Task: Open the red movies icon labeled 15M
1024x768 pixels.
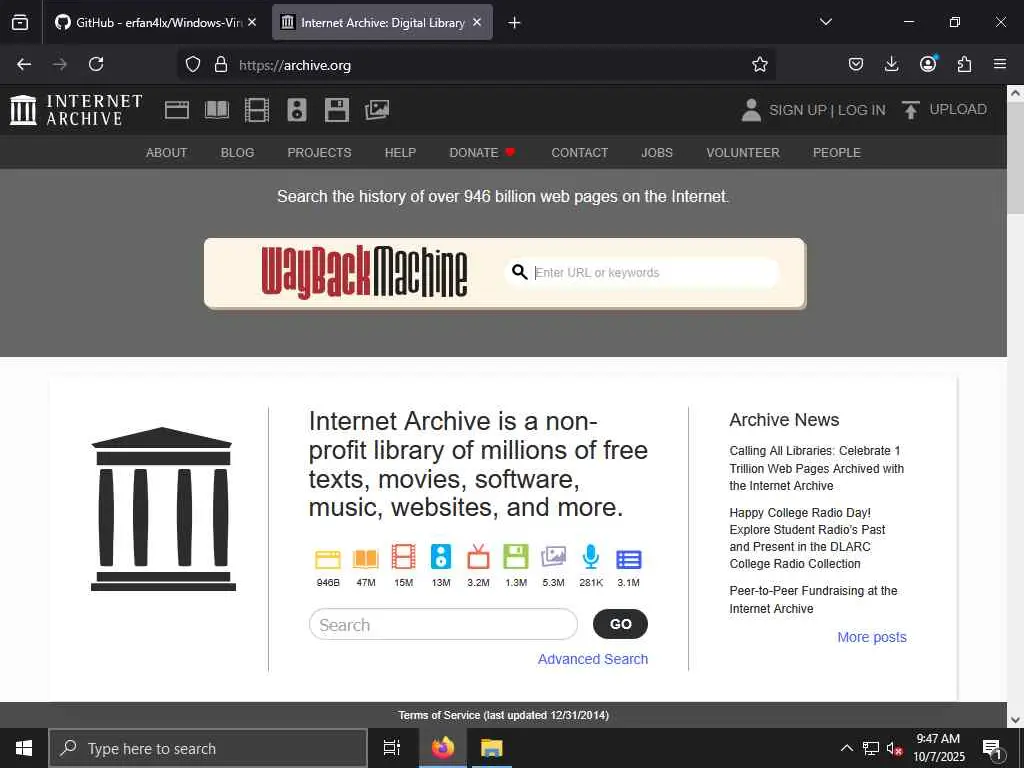Action: [404, 557]
